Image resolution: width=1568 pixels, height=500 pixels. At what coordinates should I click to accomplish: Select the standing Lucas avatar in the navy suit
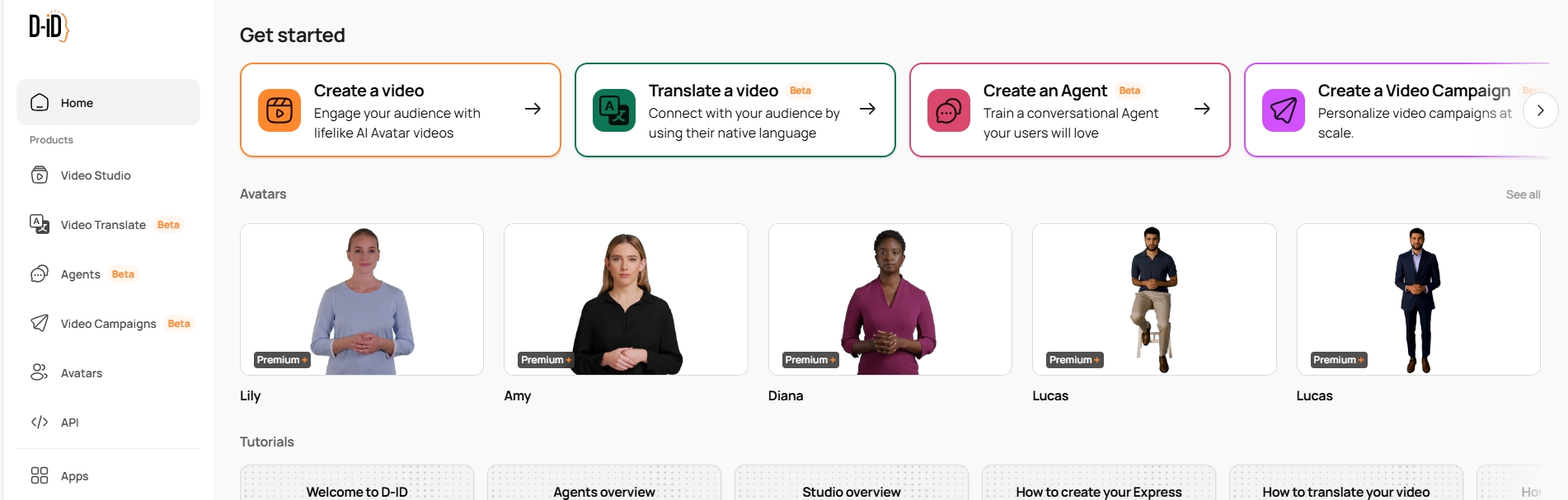(1418, 300)
